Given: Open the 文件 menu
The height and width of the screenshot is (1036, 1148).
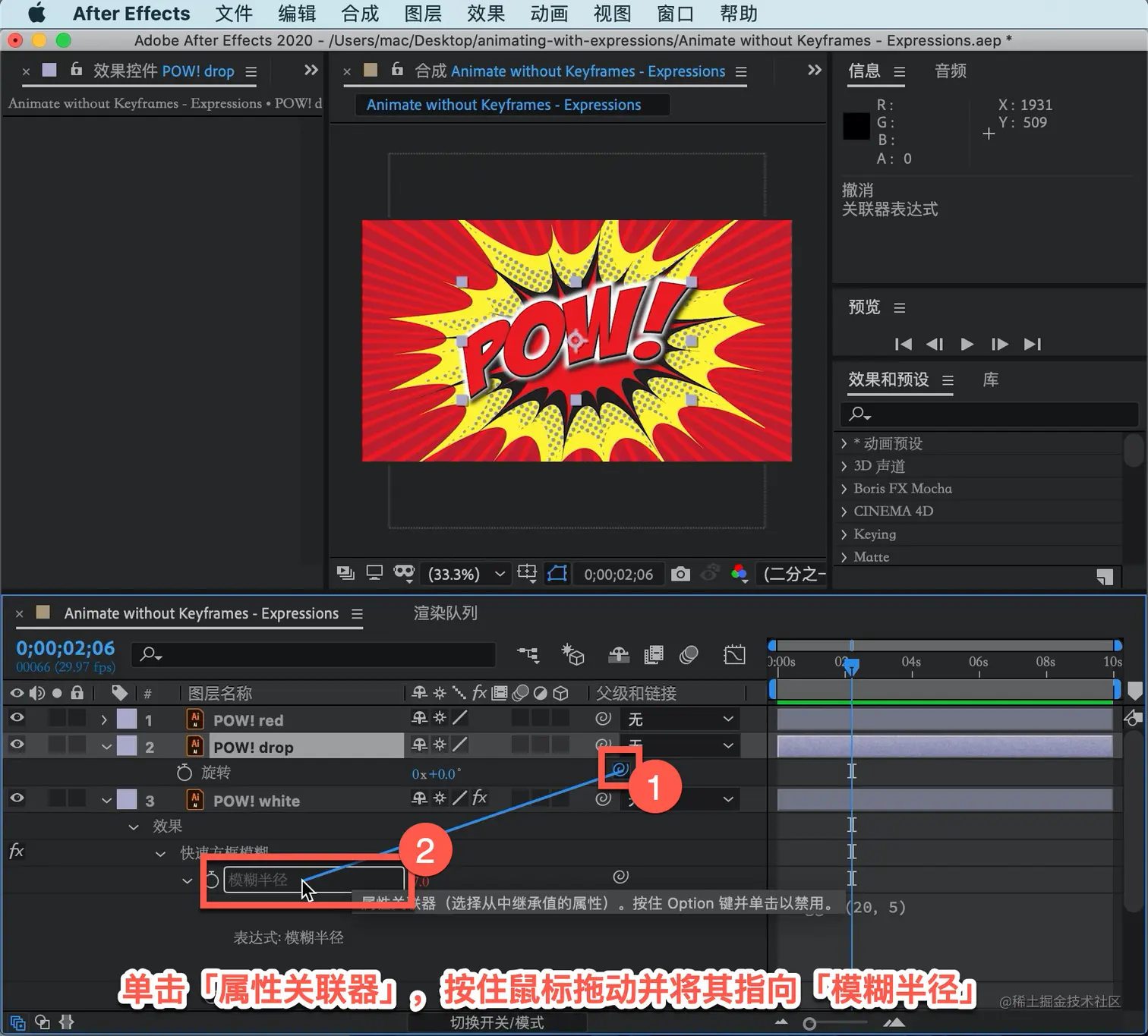Looking at the screenshot, I should coord(233,14).
